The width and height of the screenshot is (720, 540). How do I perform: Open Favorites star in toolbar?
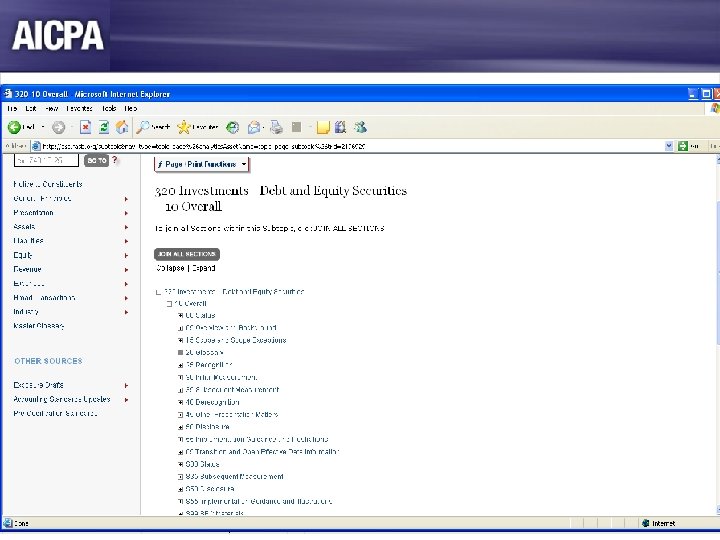(184, 127)
